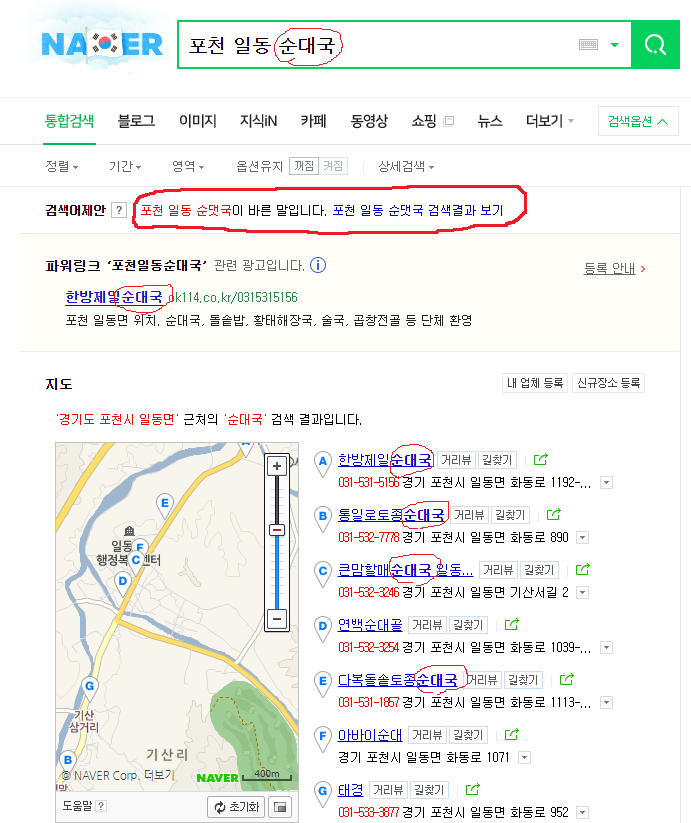
Task: Open result B 통일로토종순대국 link
Action: (x=391, y=515)
